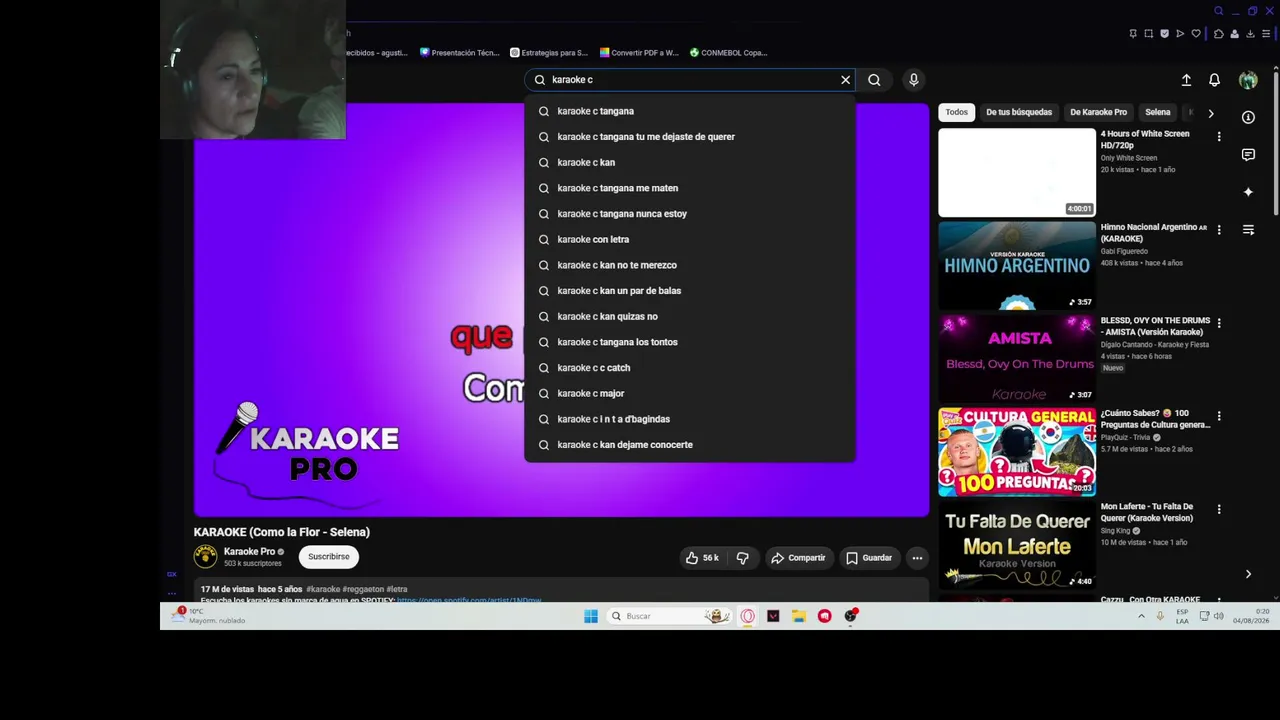Open the playlist queue icon in right sidebar
The image size is (1280, 720).
(1248, 230)
